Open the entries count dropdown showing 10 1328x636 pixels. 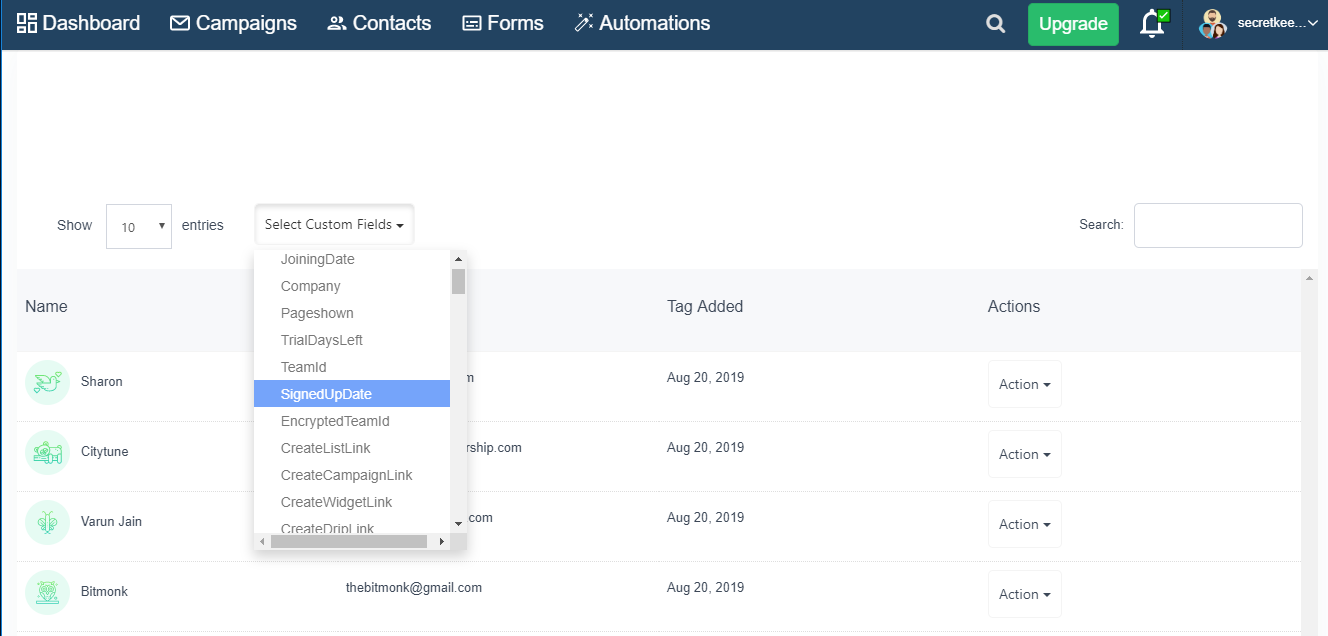click(139, 226)
